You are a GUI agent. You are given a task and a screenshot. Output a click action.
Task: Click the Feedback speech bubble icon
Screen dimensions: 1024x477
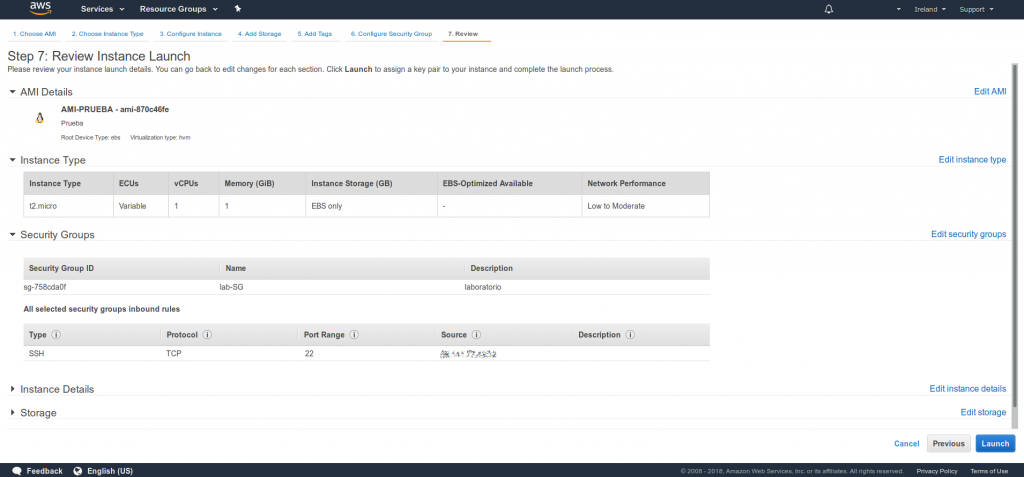pyautogui.click(x=16, y=470)
